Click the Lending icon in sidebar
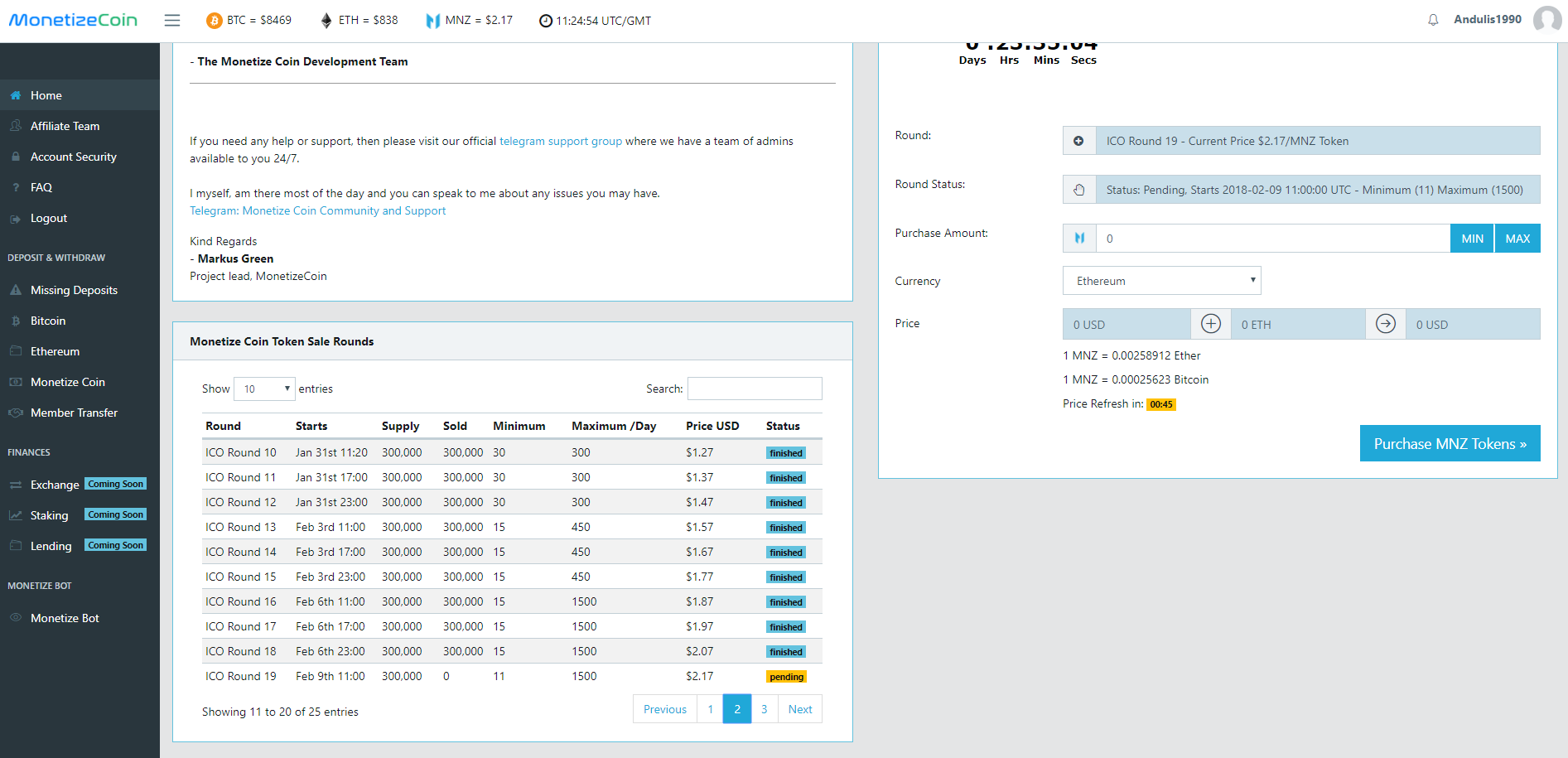Image resolution: width=1568 pixels, height=758 pixels. [x=16, y=546]
